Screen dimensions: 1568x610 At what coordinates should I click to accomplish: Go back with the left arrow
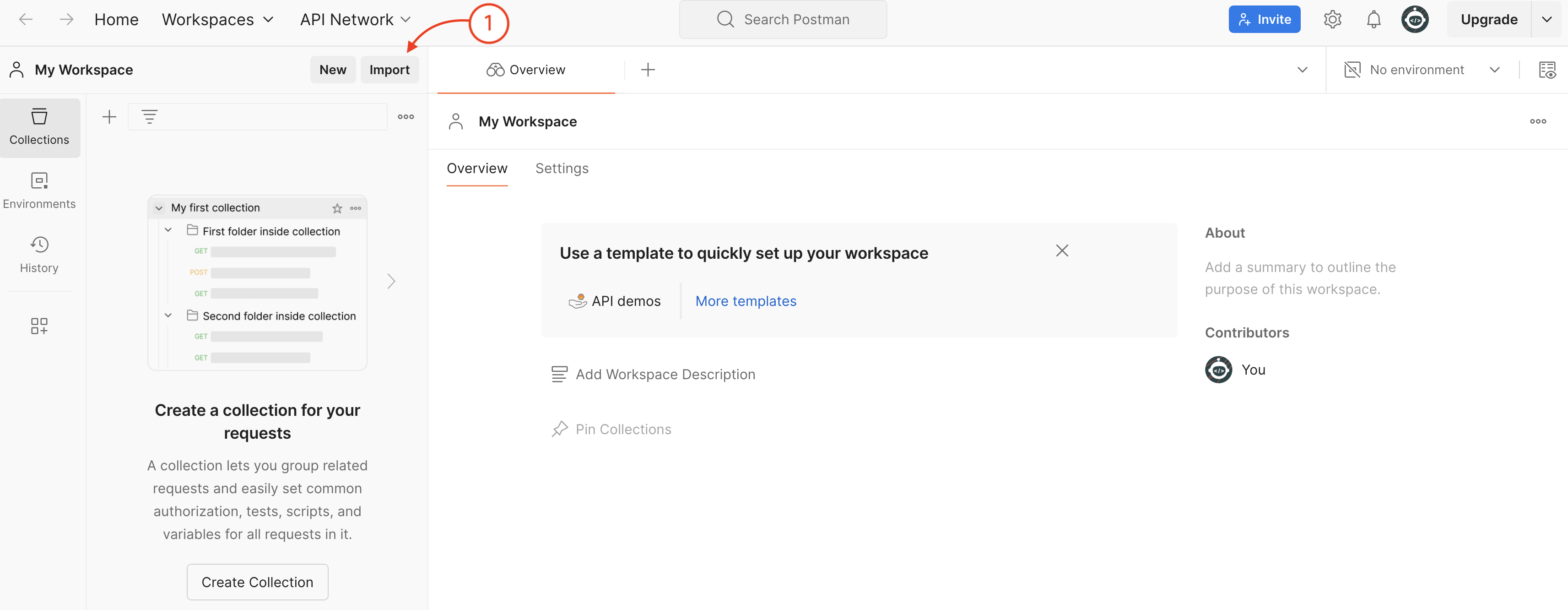(x=26, y=20)
